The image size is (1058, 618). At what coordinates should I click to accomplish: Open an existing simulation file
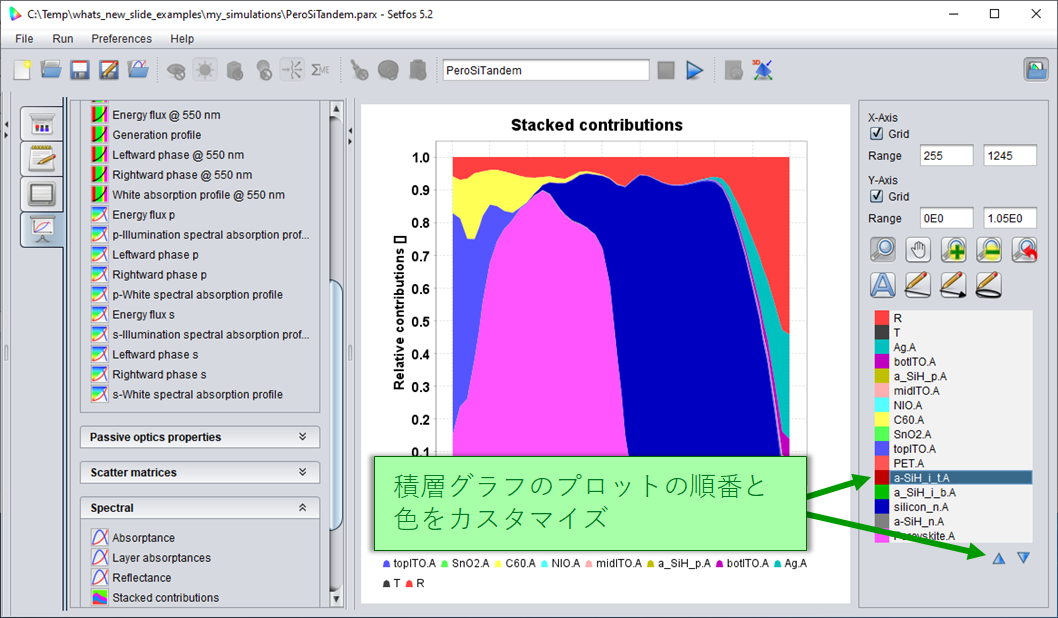tap(51, 70)
